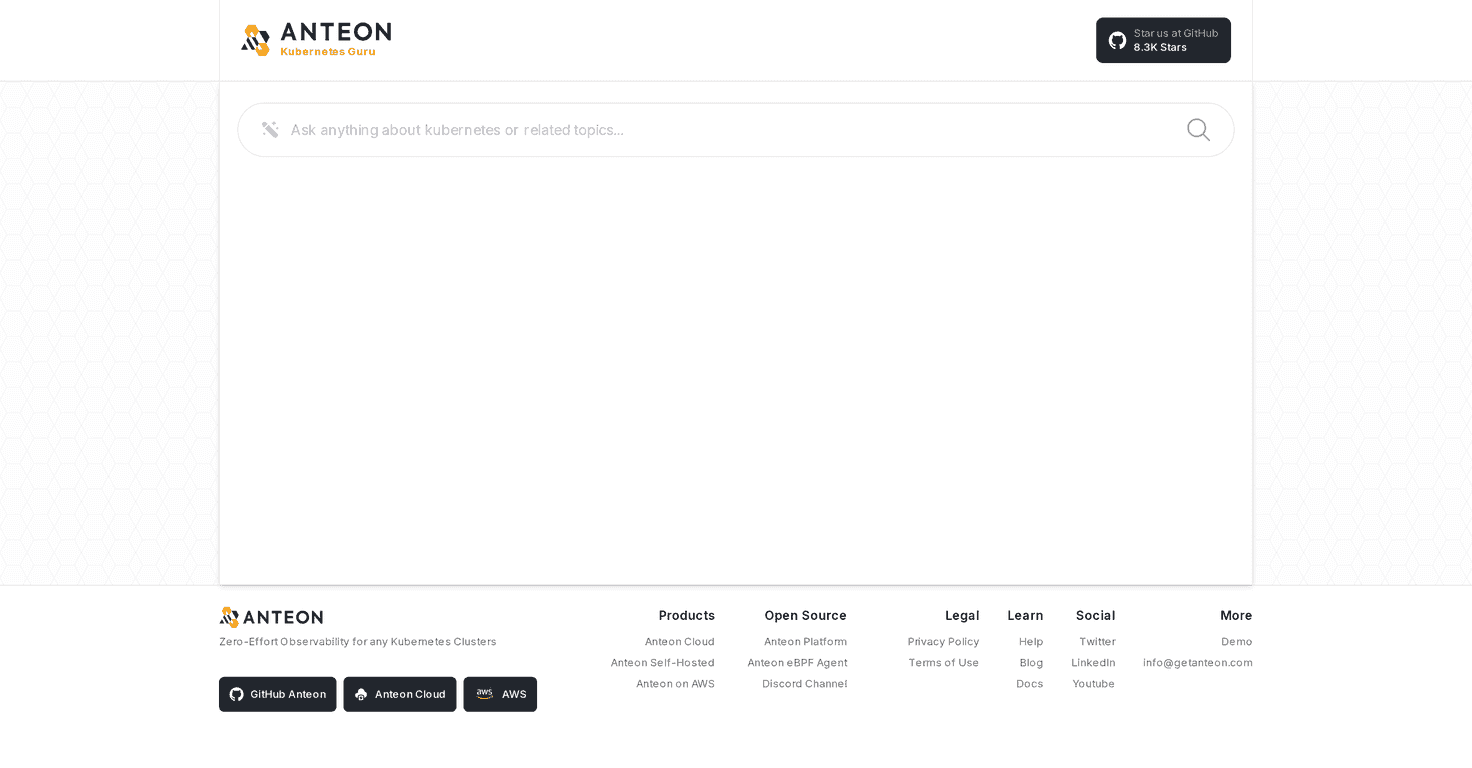This screenshot has height=768, width=1472.
Task: Click the GitHub Anteon footer button
Action: pyautogui.click(x=277, y=694)
